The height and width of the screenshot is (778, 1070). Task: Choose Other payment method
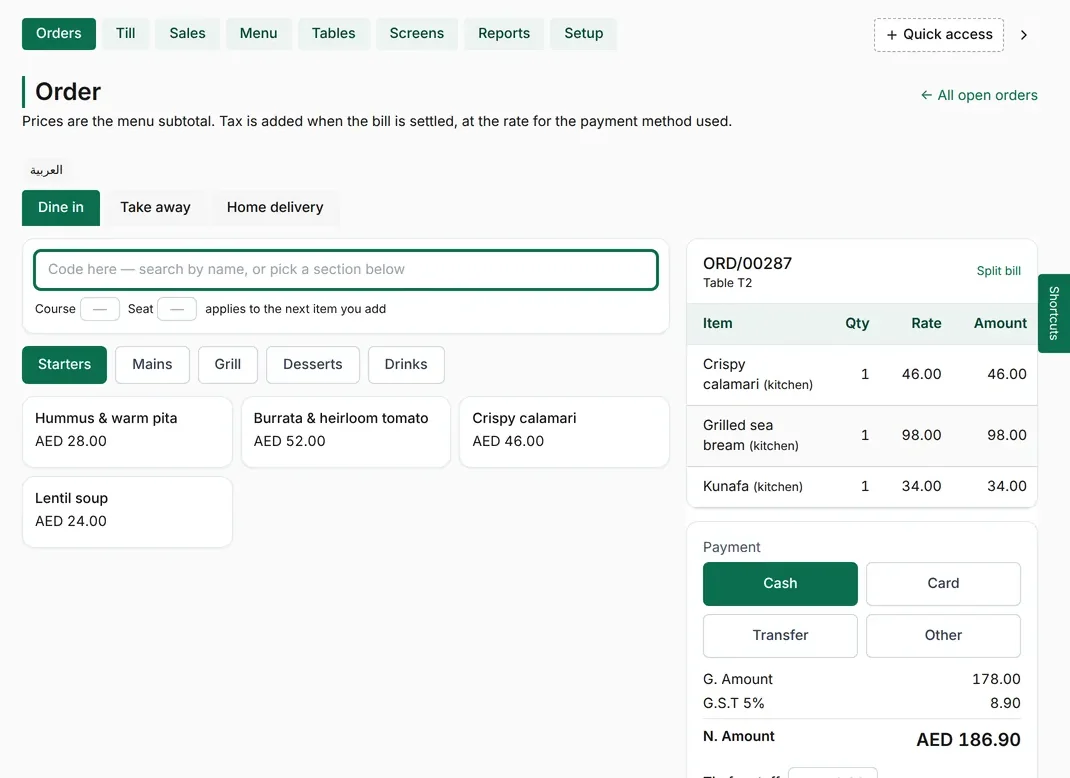(943, 635)
